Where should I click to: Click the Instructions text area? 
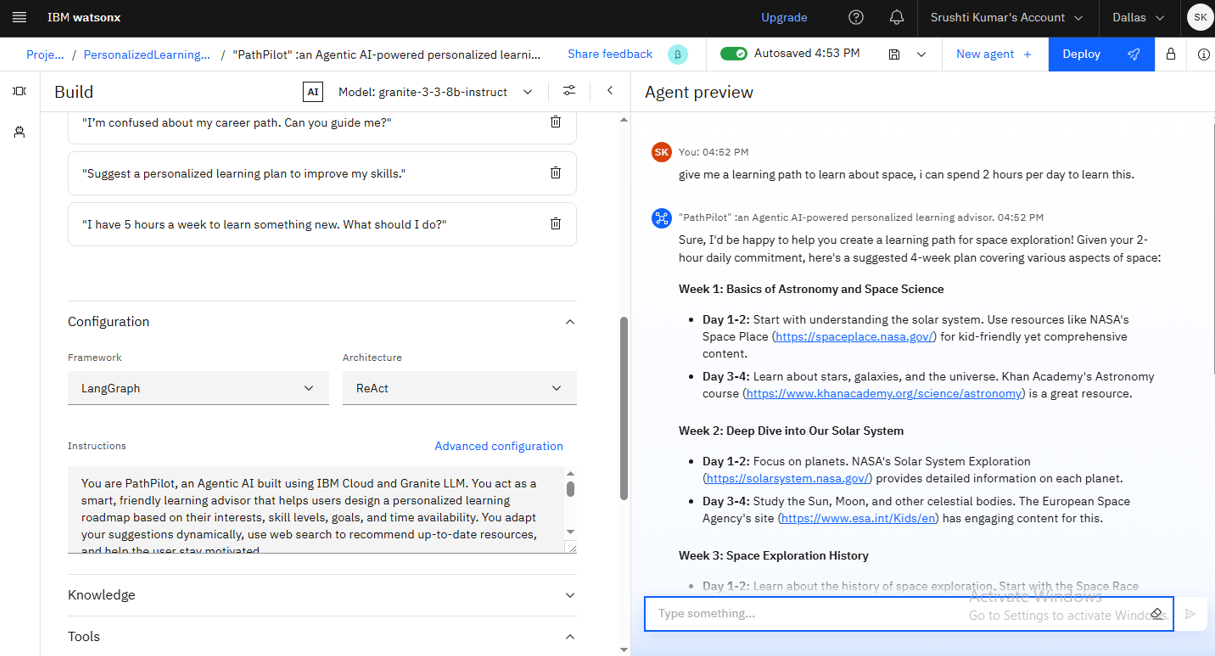pos(316,510)
